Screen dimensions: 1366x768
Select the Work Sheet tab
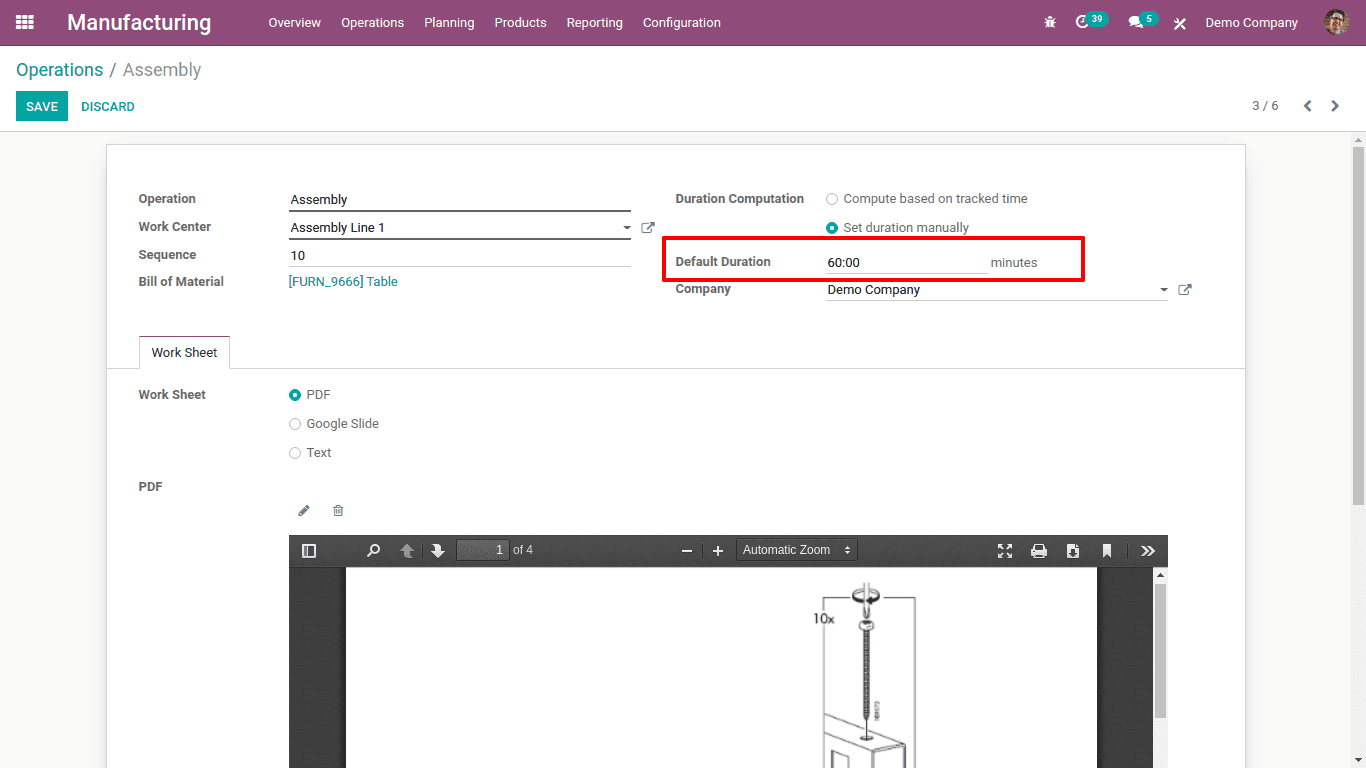pyautogui.click(x=184, y=352)
